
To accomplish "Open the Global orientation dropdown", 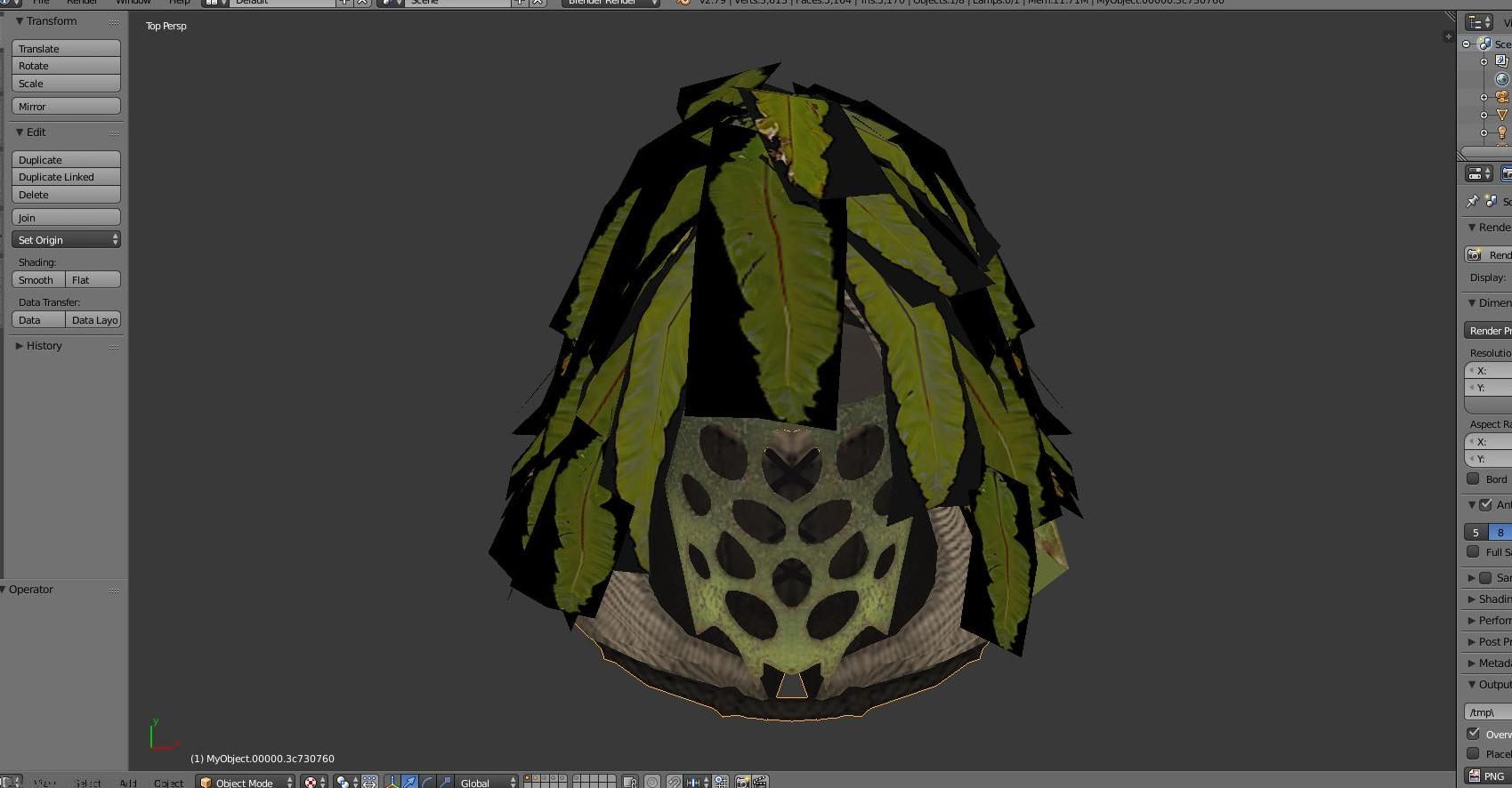I will coord(486,782).
